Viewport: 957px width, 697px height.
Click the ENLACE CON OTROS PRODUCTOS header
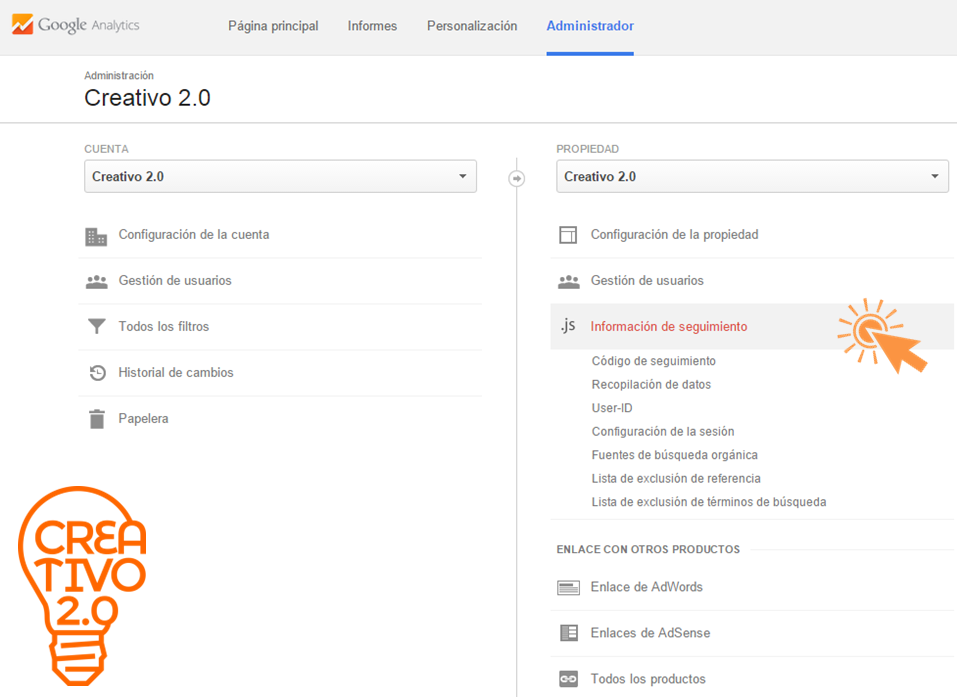[648, 549]
